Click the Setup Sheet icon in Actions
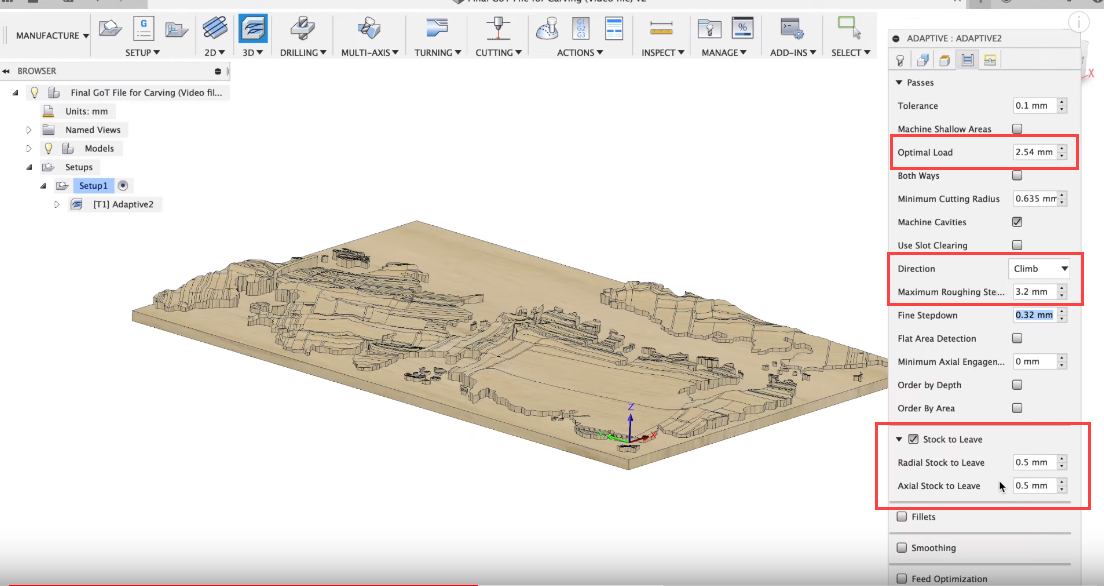The width and height of the screenshot is (1104, 586). (614, 28)
